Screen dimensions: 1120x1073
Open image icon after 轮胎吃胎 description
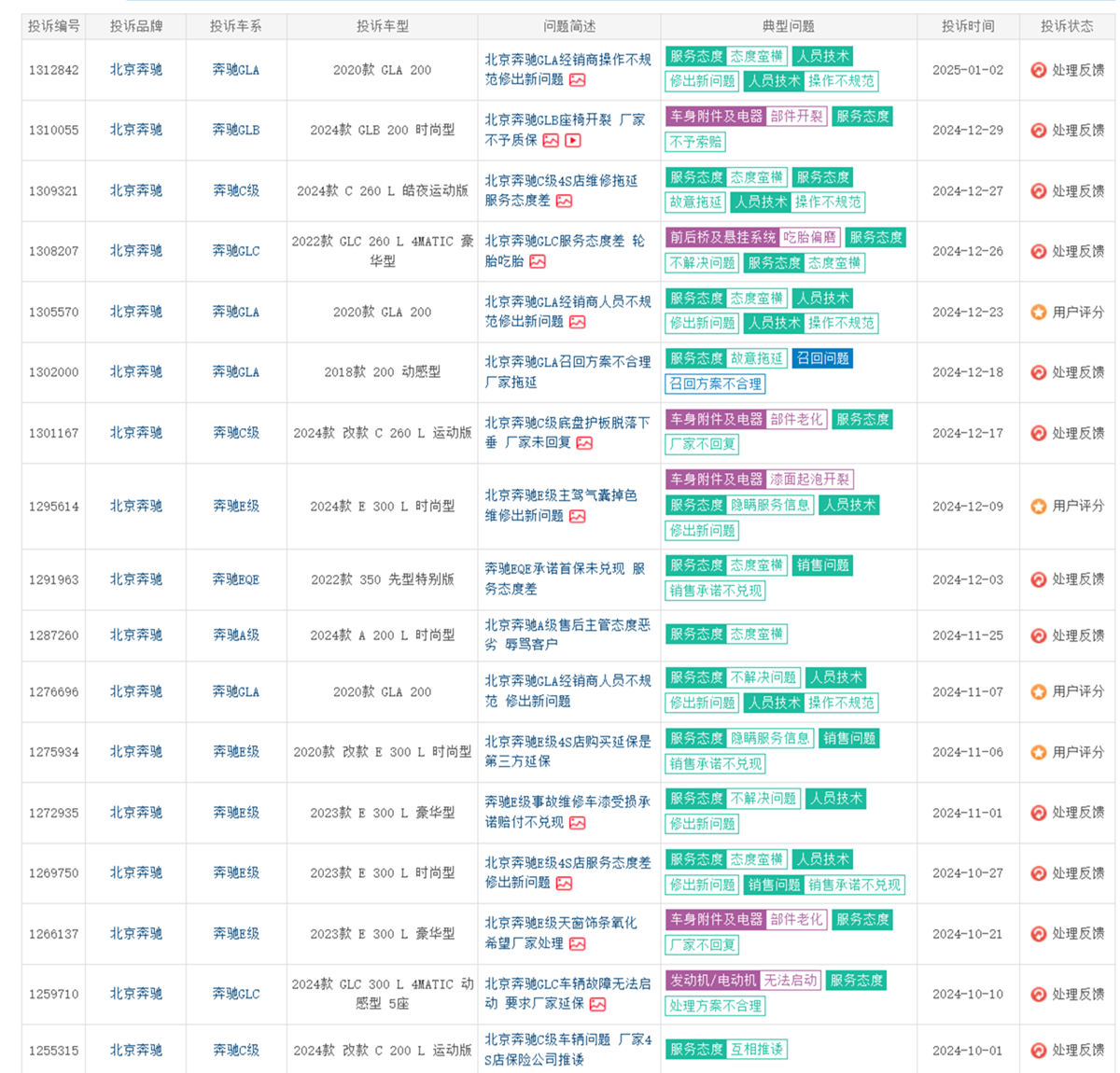(538, 262)
